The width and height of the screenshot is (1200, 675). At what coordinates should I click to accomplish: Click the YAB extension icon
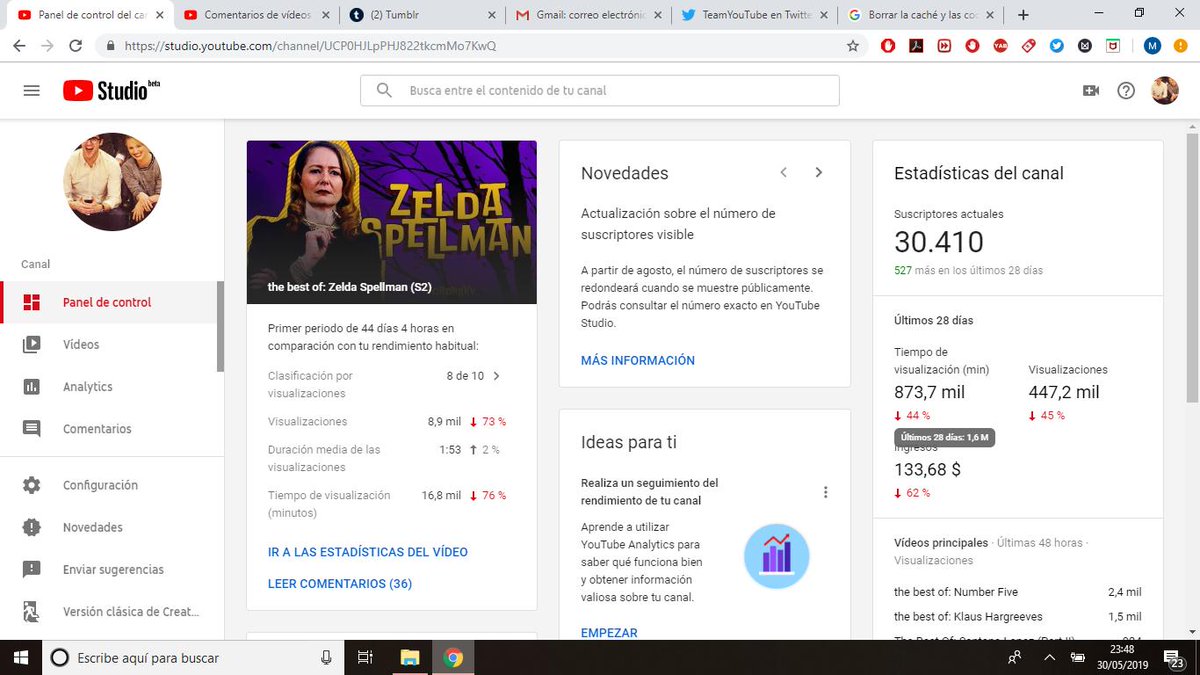(1000, 46)
